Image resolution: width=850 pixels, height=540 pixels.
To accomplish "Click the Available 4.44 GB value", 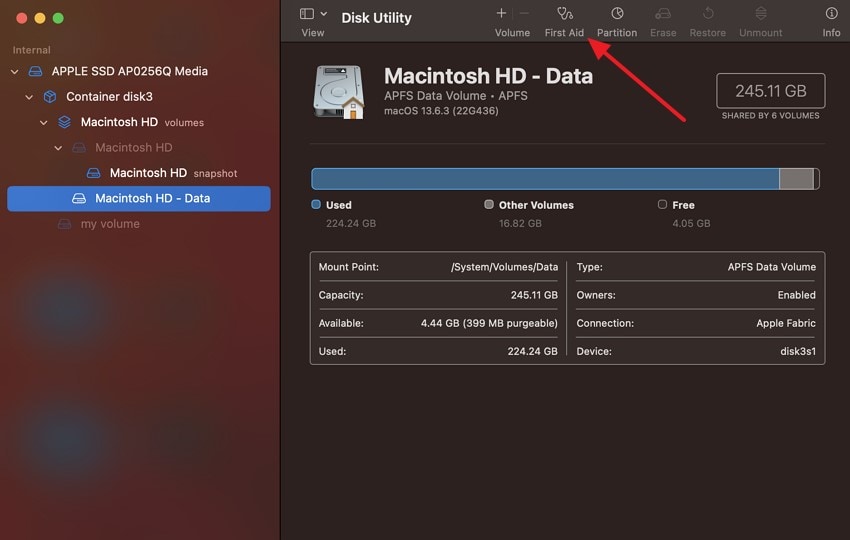I will pos(489,323).
